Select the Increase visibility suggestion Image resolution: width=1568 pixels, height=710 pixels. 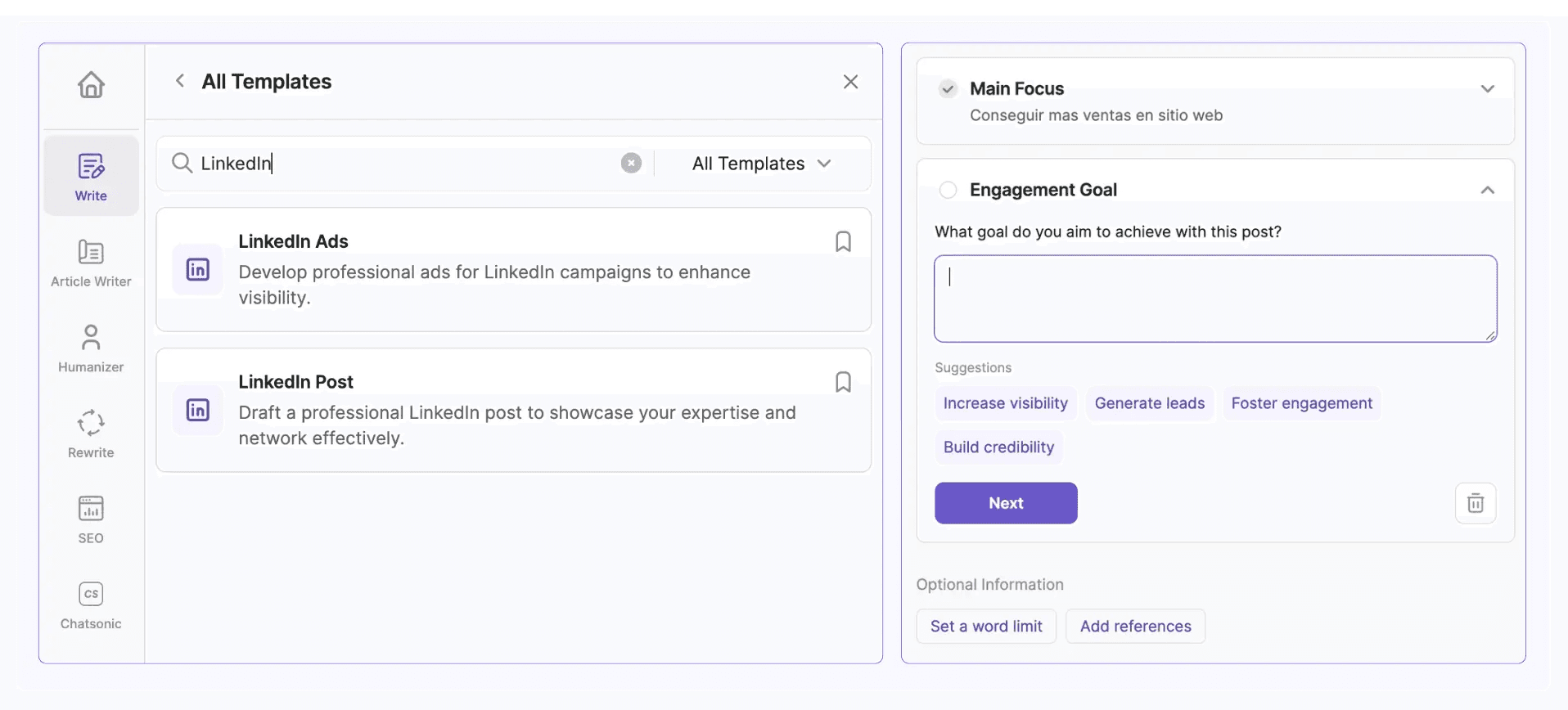tap(1006, 403)
